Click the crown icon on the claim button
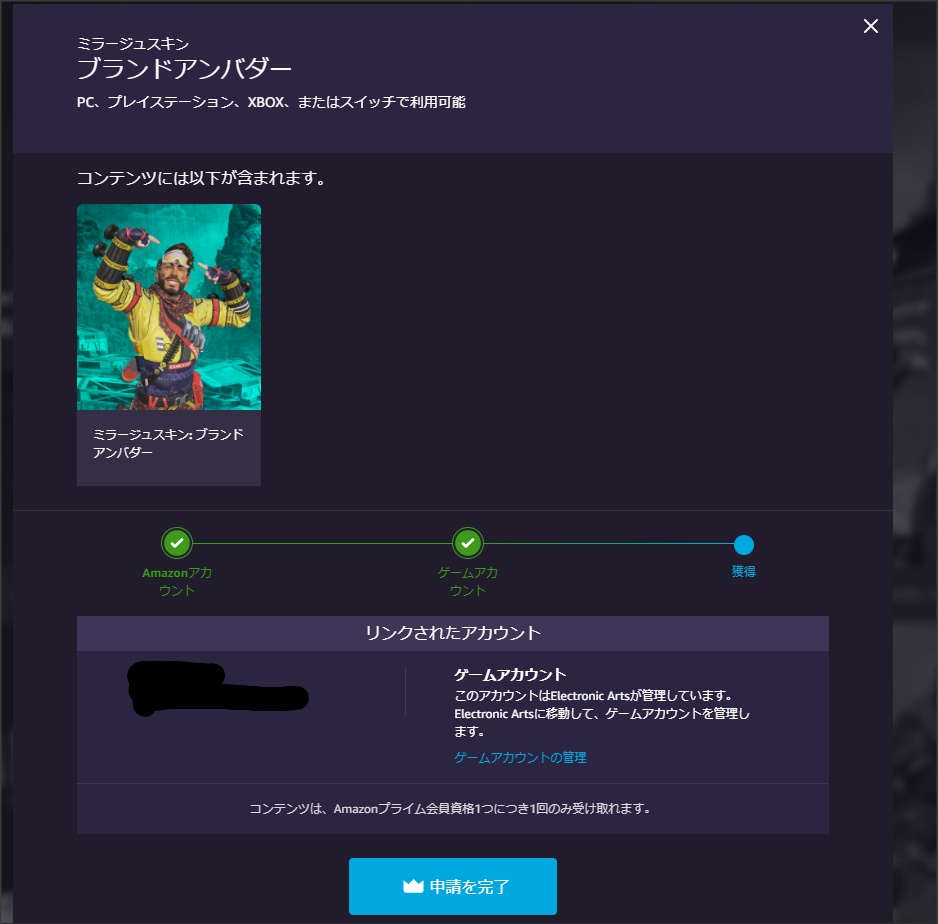This screenshot has height=924, width=938. pos(413,886)
